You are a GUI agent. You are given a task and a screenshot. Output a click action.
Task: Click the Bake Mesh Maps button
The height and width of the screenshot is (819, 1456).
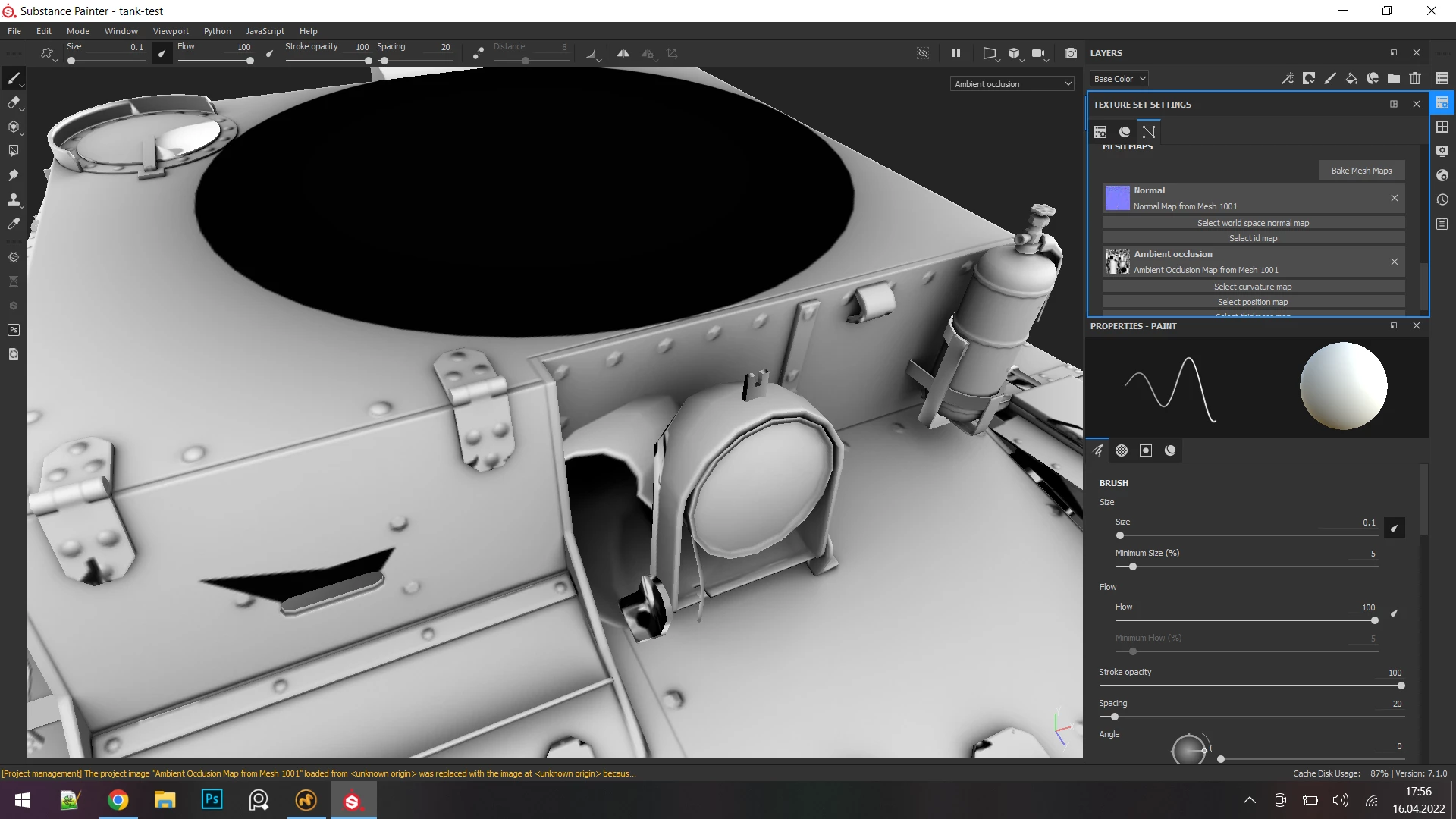[x=1361, y=171]
